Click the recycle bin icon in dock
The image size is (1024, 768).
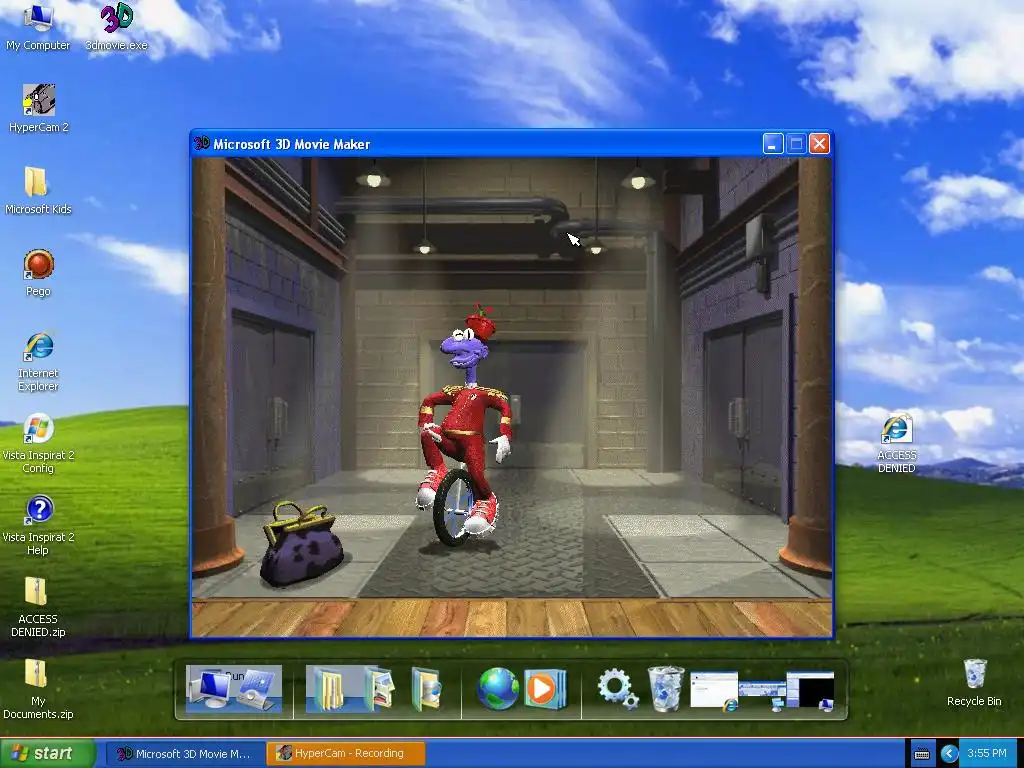[665, 689]
